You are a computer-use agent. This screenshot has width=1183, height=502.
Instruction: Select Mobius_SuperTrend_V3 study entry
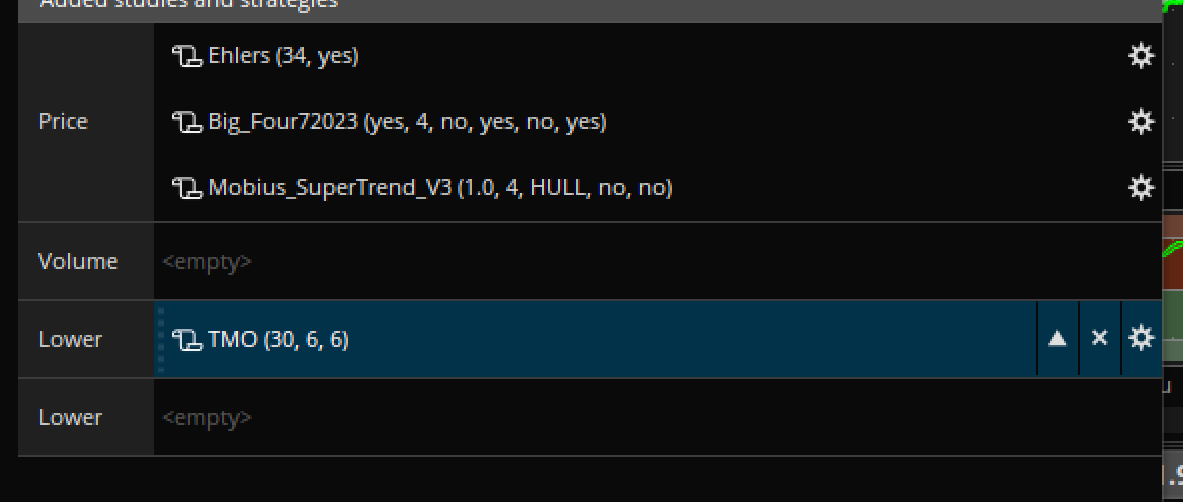point(440,188)
